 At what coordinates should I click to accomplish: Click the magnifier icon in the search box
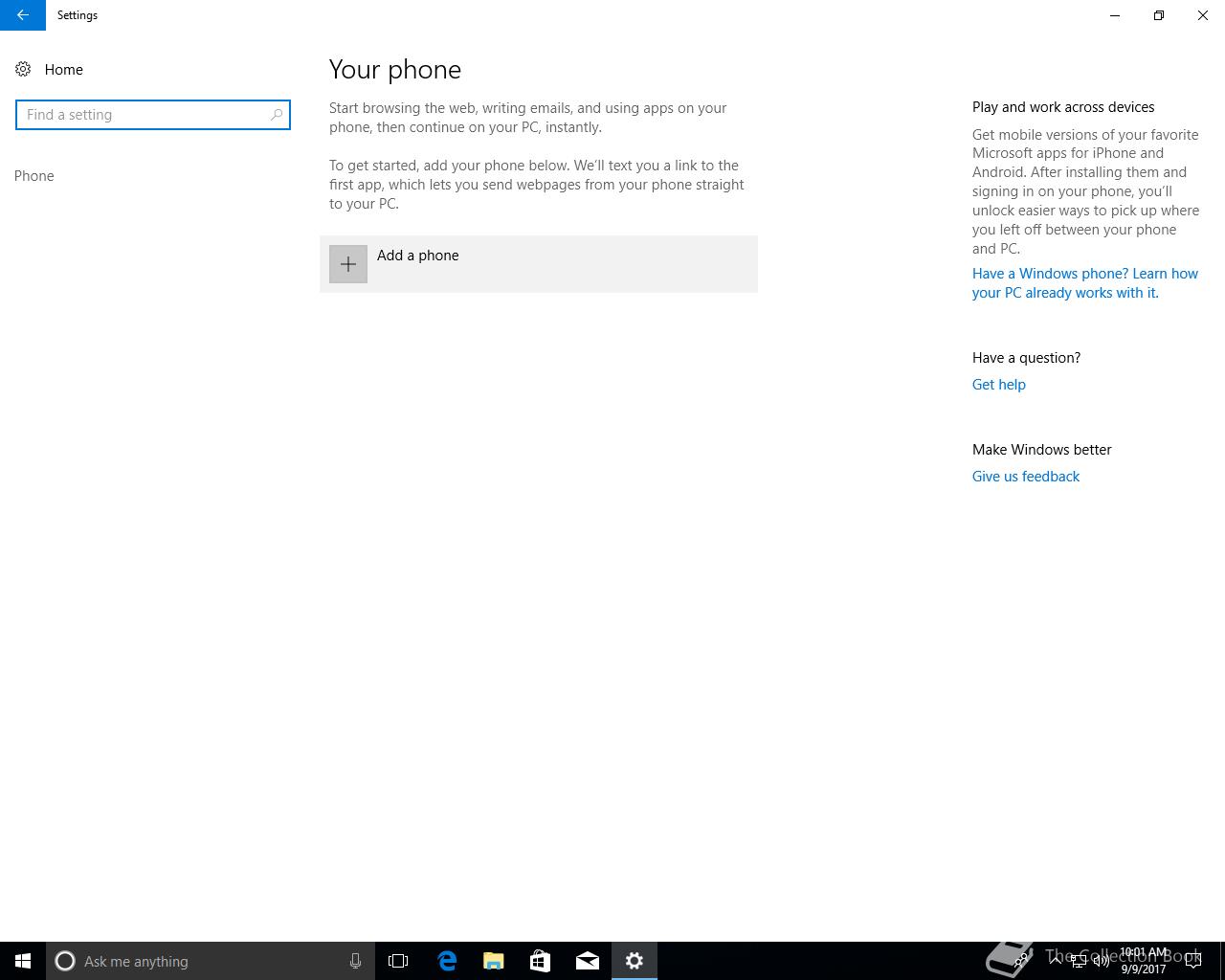(x=277, y=115)
